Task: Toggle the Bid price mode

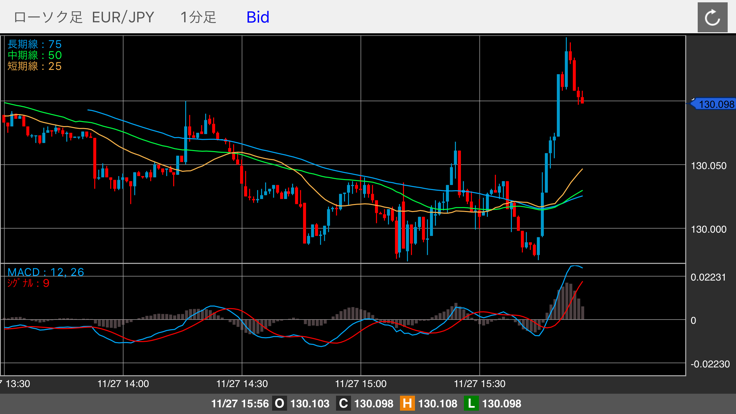Action: pyautogui.click(x=257, y=17)
